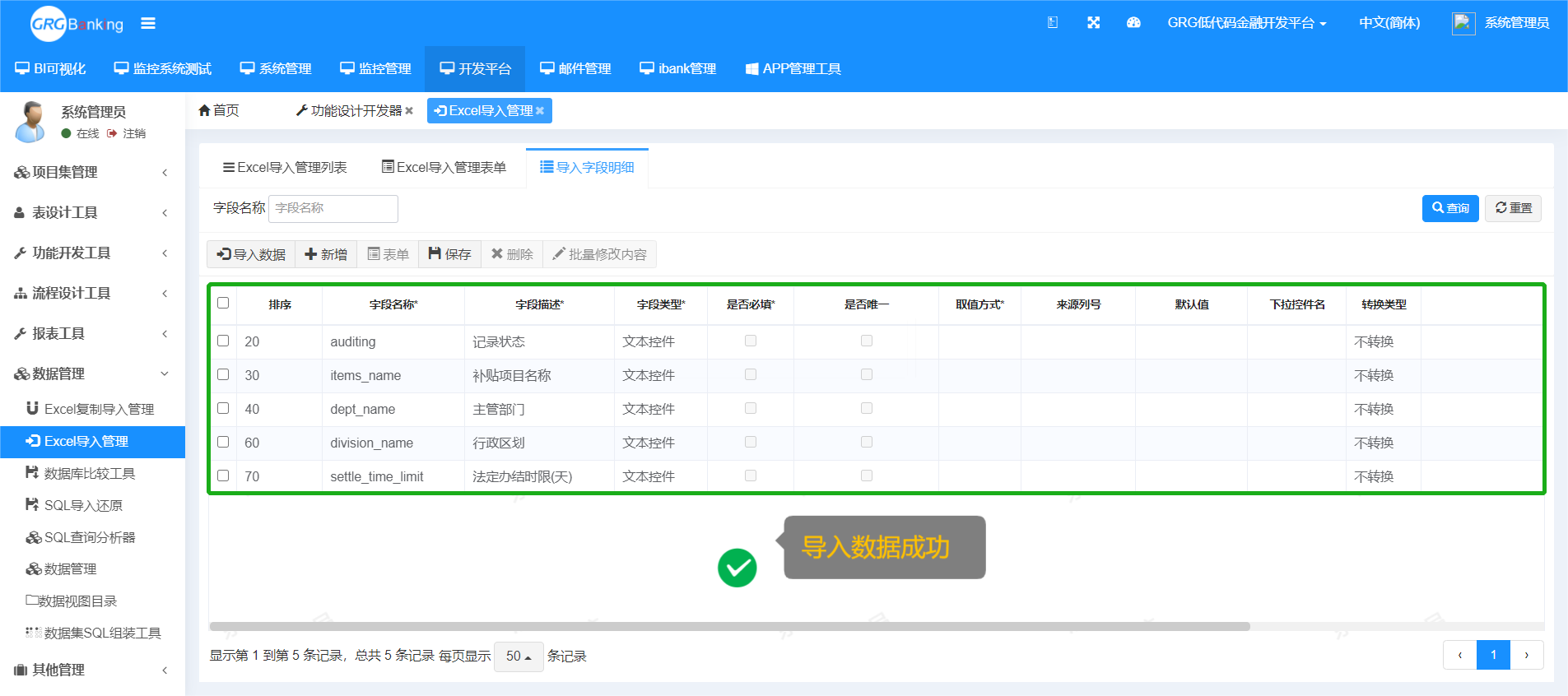The width and height of the screenshot is (1568, 696).
Task: Toggle 是否必填 checkbox for dept_name
Action: pos(751,408)
